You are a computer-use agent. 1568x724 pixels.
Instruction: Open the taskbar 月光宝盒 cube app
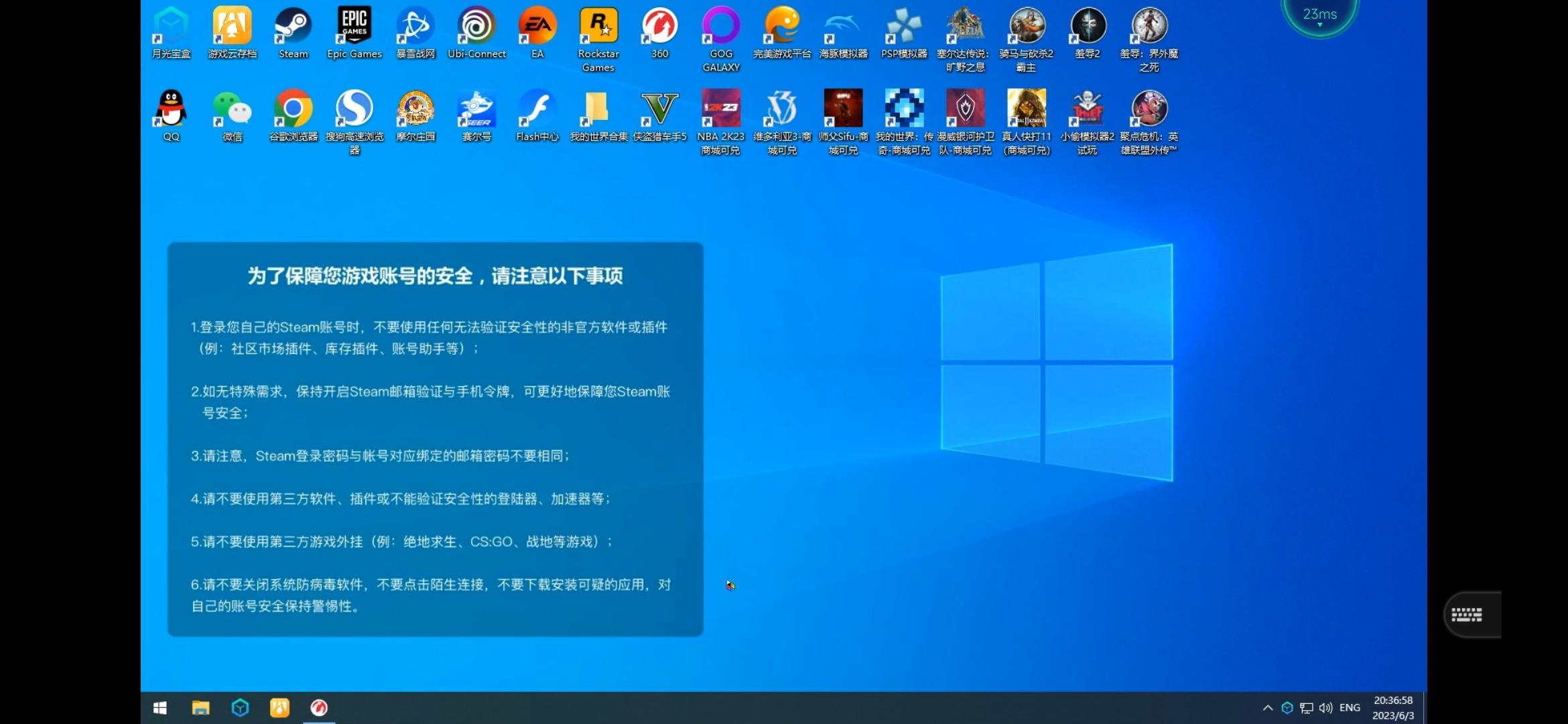pos(240,708)
